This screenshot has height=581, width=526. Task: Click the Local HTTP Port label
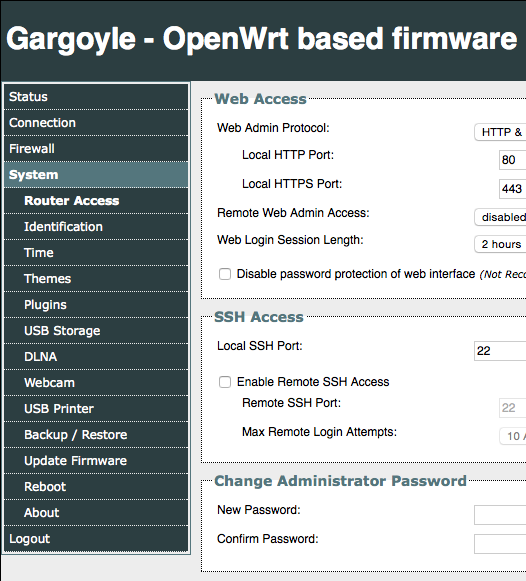pos(288,155)
